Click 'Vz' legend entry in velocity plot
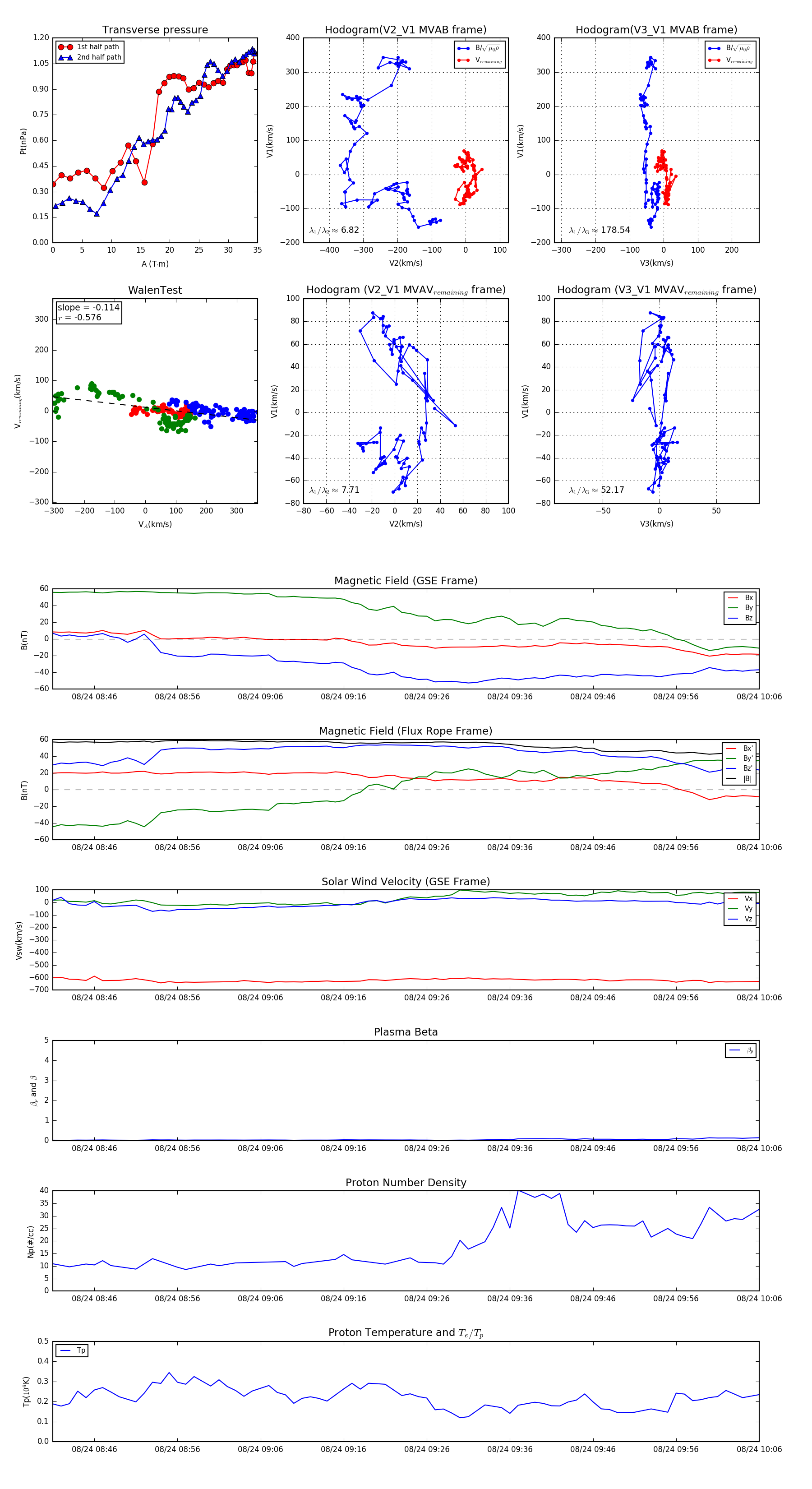Viewport: 812px width, 1489px height. [x=740, y=919]
